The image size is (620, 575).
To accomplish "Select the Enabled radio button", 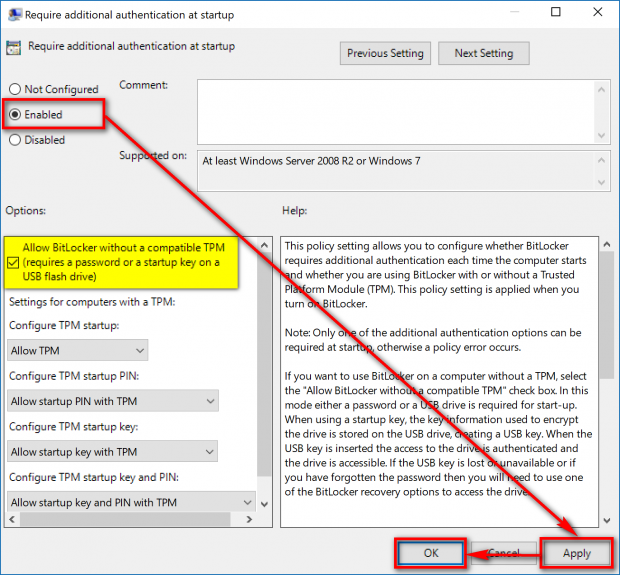I will (x=15, y=115).
